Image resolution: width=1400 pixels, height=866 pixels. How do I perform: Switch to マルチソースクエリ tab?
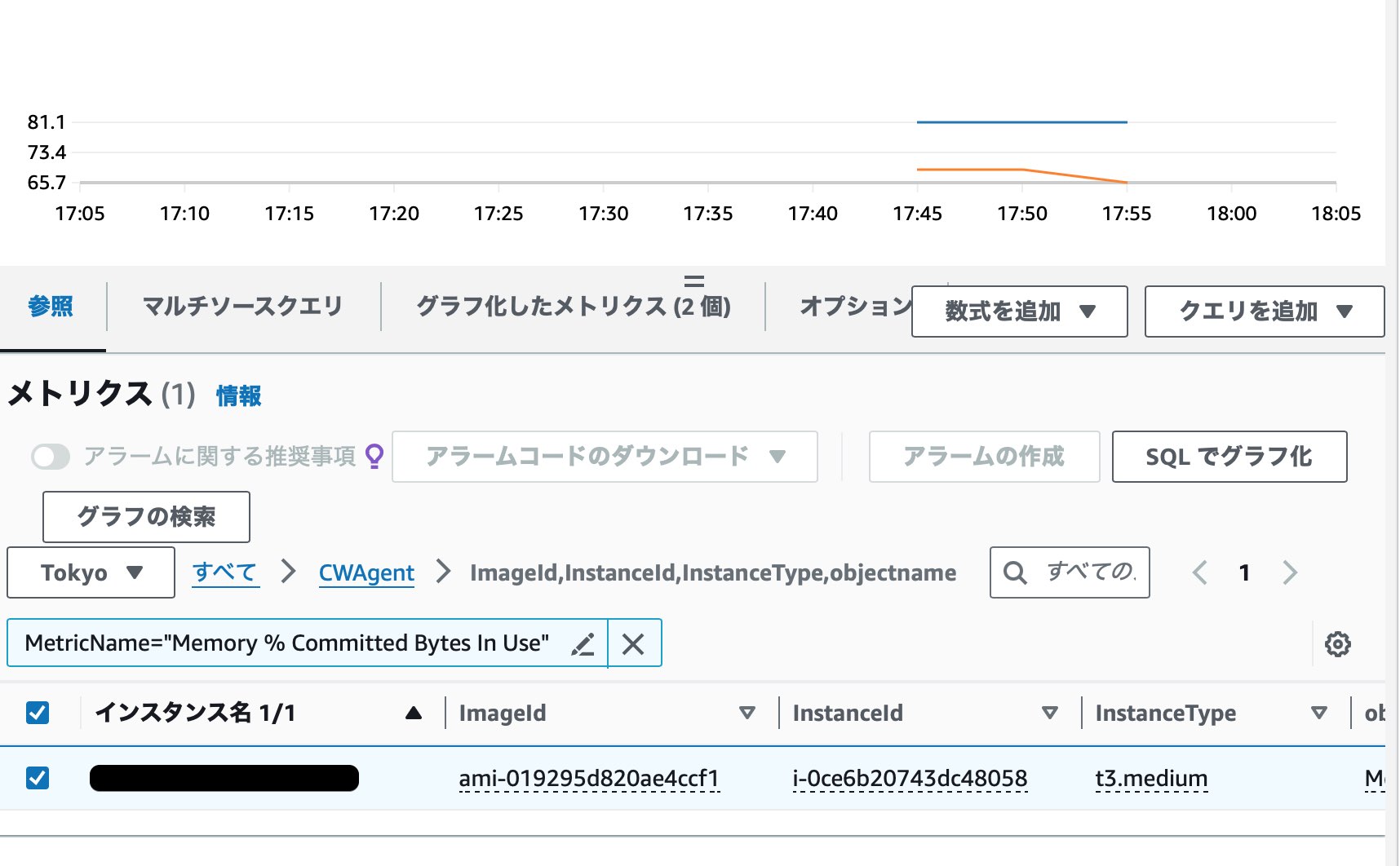point(242,307)
